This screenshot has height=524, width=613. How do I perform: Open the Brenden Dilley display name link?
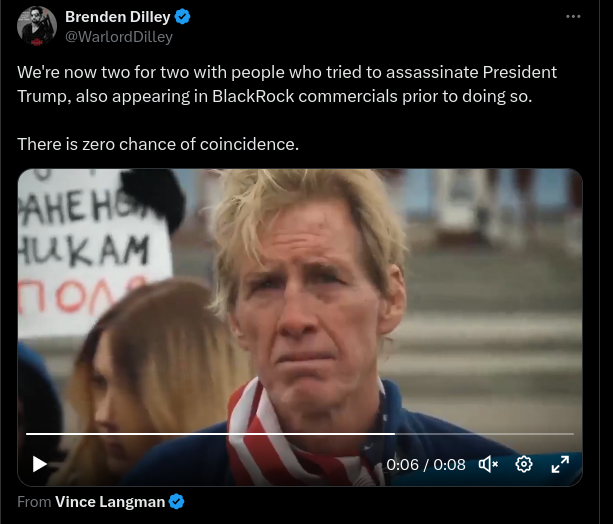coord(118,17)
